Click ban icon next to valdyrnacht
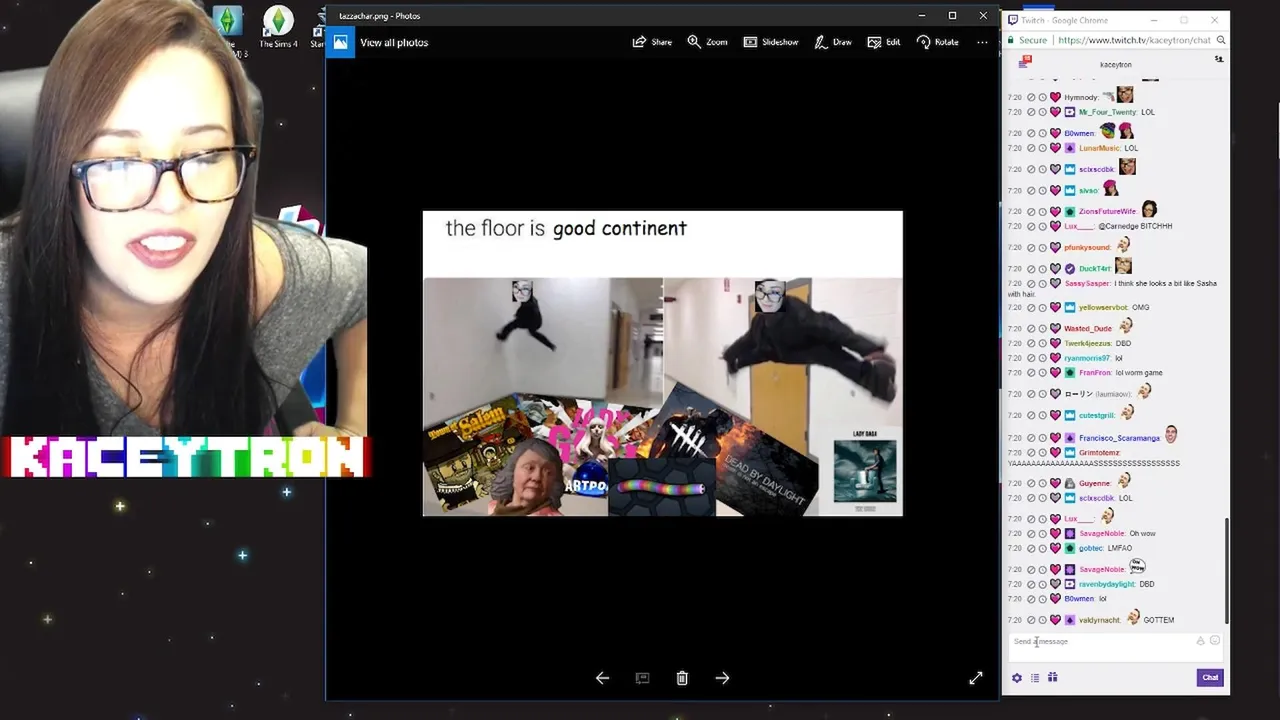 point(1031,620)
